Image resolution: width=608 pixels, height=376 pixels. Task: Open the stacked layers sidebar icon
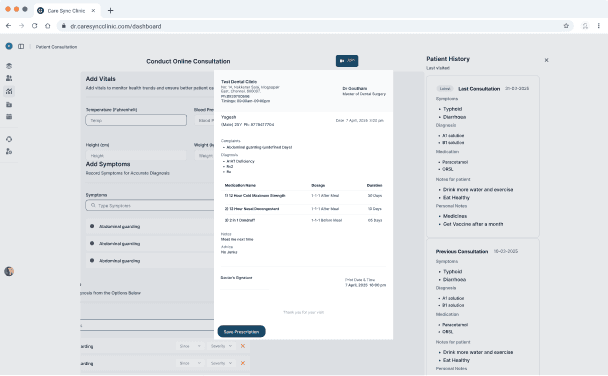point(9,66)
